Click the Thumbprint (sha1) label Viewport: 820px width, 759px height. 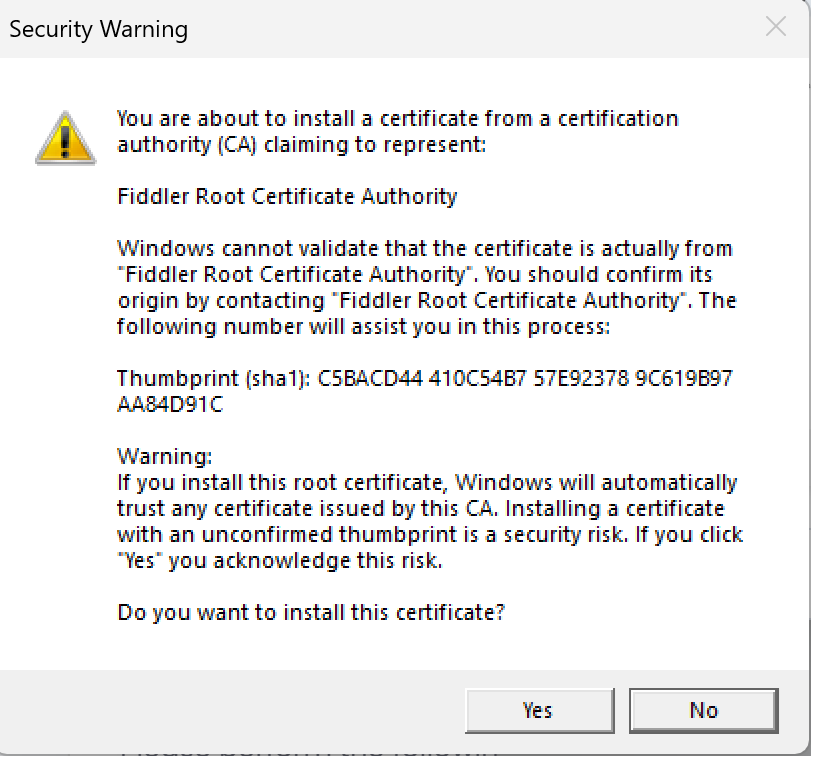click(214, 378)
